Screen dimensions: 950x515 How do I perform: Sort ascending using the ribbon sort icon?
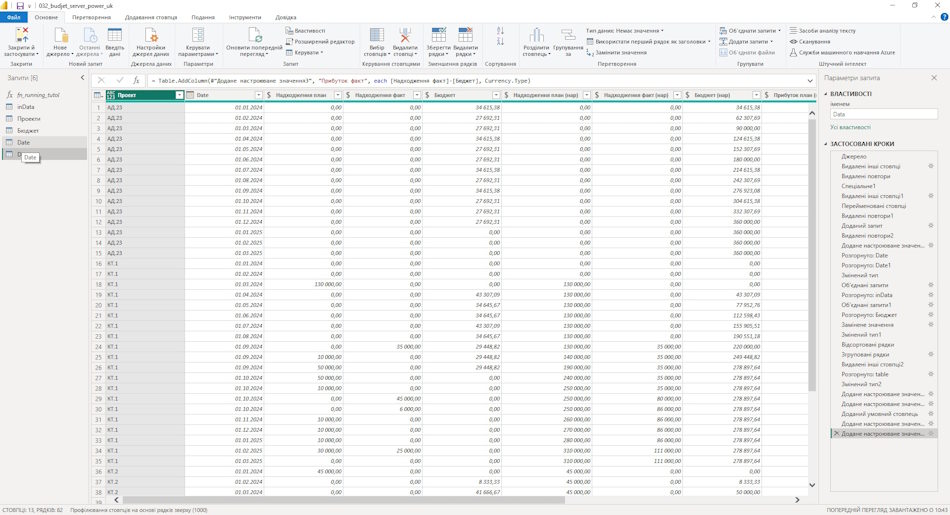pyautogui.click(x=500, y=30)
